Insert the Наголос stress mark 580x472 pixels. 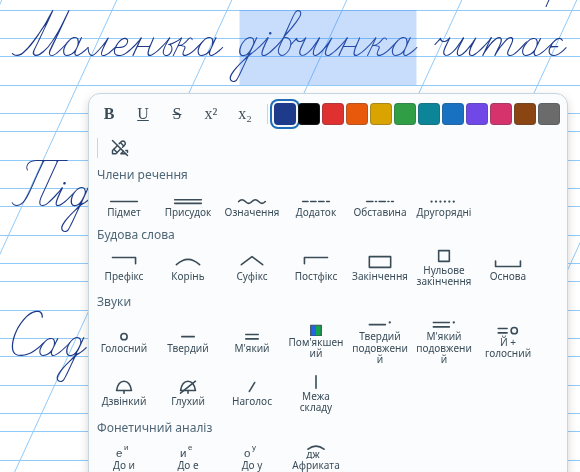(x=252, y=394)
